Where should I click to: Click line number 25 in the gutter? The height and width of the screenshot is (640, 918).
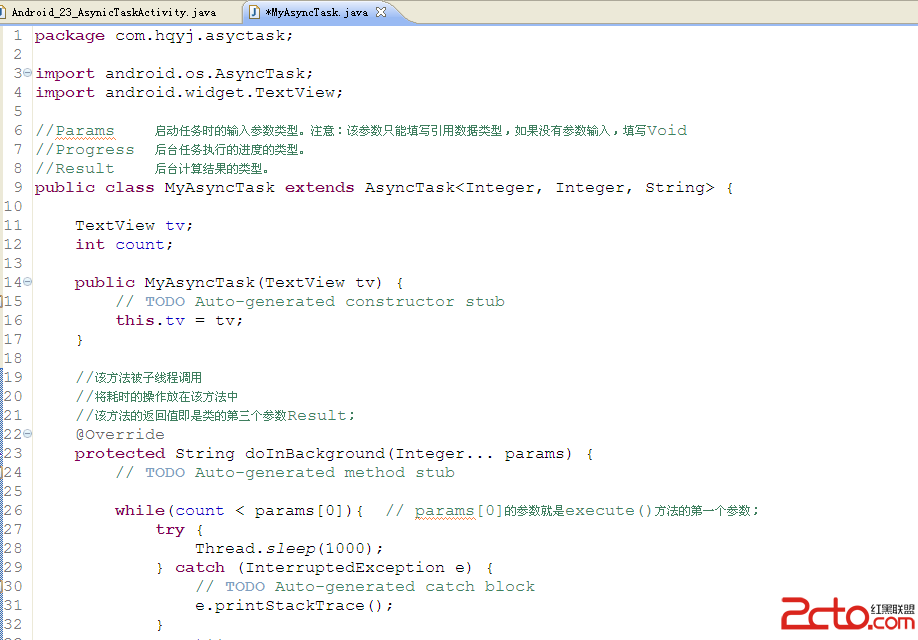click(x=13, y=491)
